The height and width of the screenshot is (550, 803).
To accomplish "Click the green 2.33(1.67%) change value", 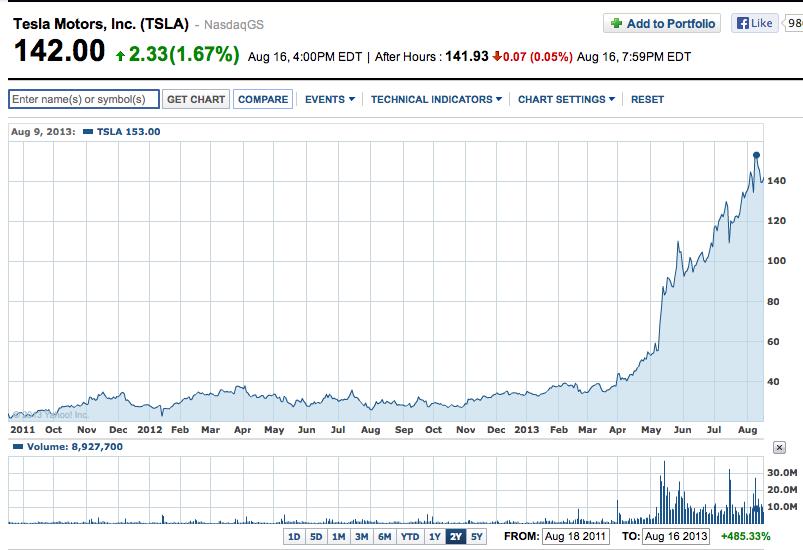I will tap(184, 54).
